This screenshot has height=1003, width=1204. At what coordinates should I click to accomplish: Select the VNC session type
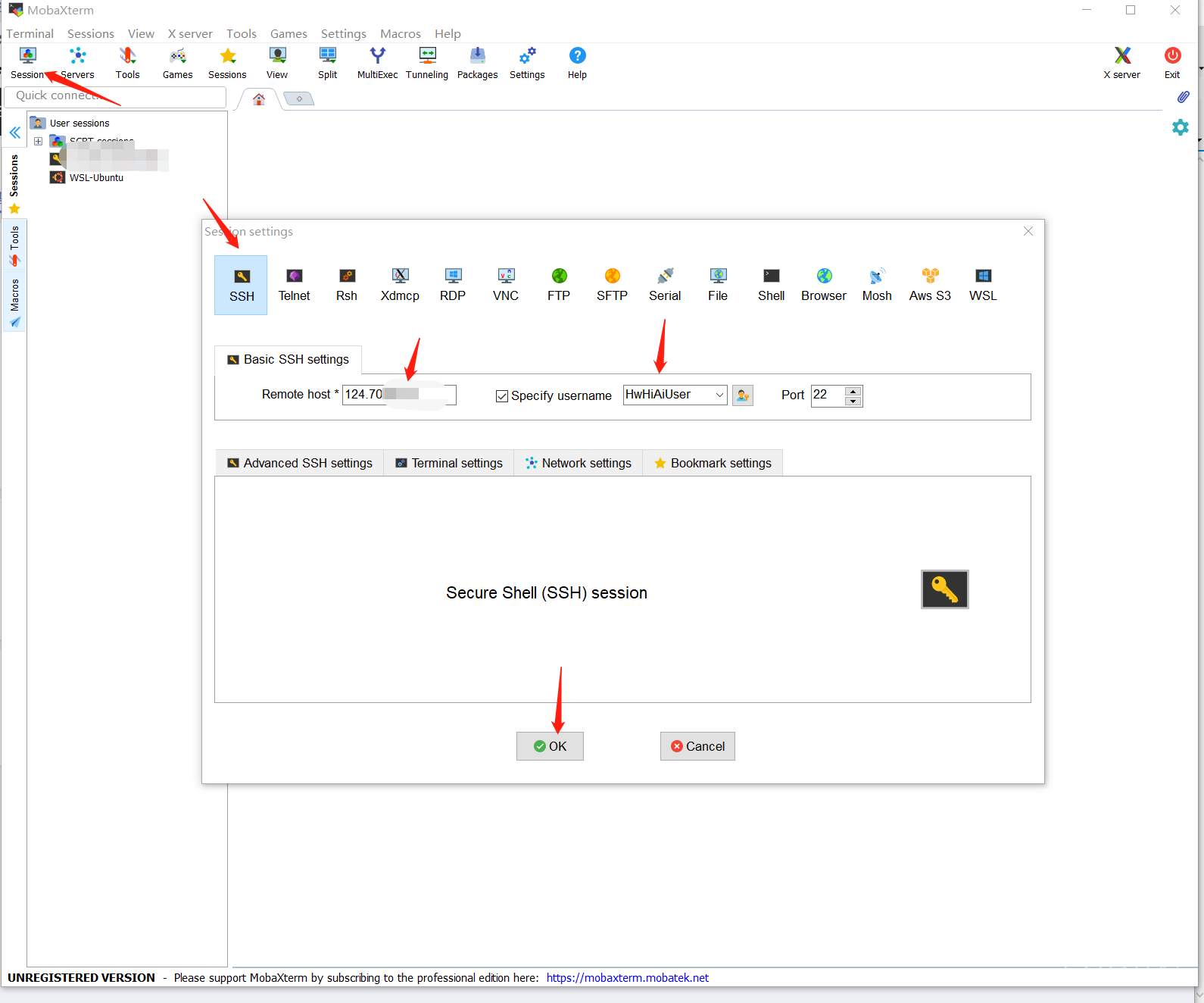coord(506,285)
